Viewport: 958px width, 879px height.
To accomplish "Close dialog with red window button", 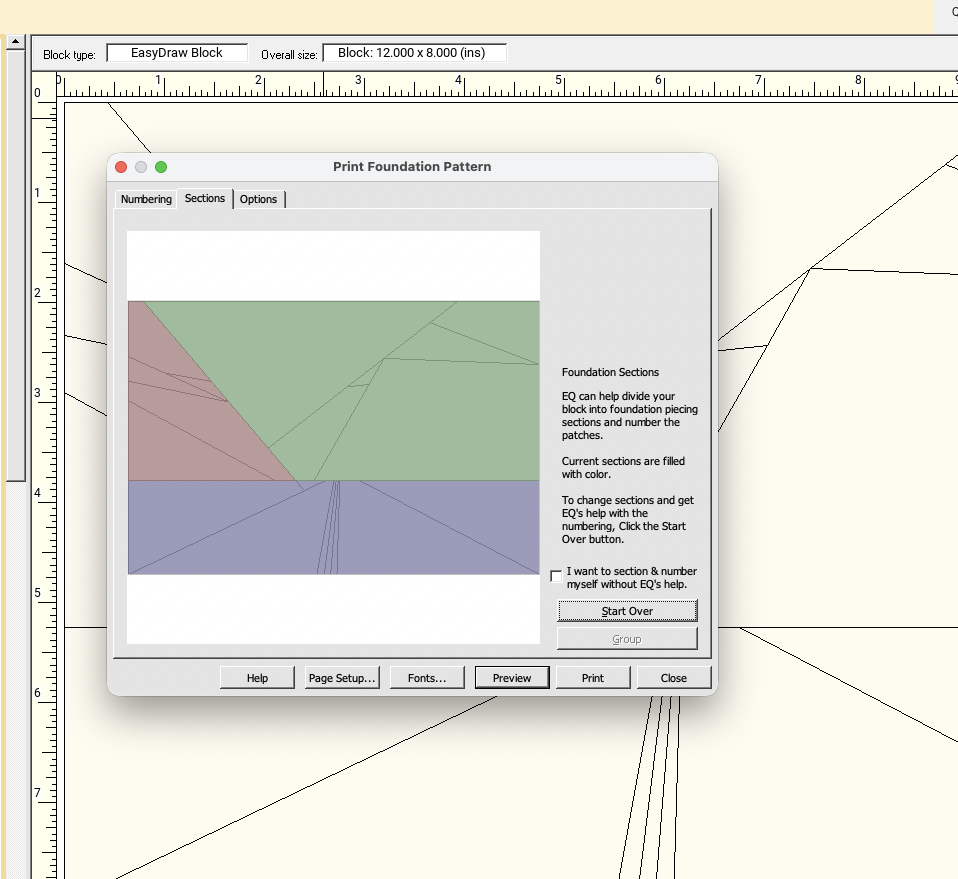I will point(121,167).
